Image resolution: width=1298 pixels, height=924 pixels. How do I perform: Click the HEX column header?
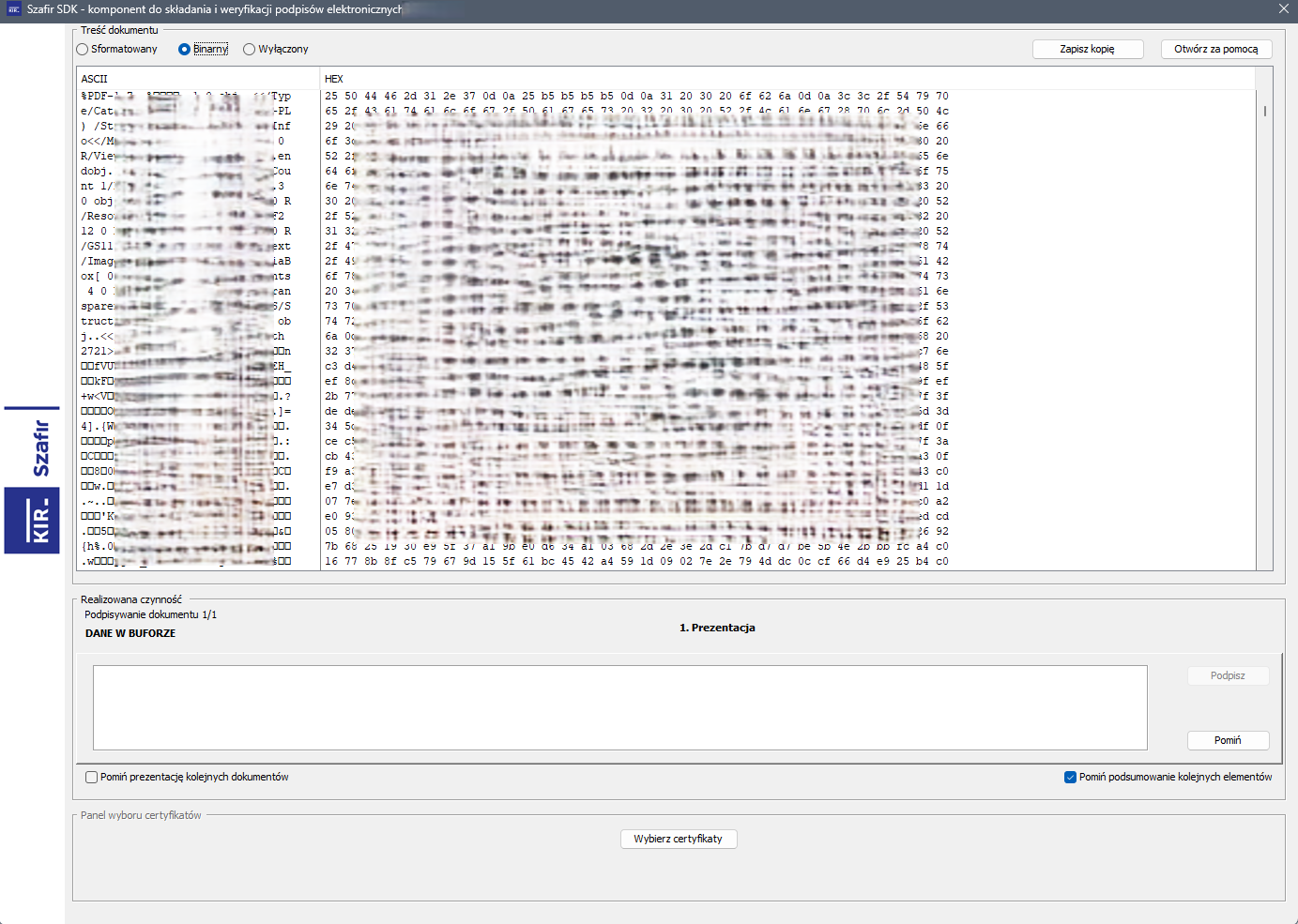pos(334,79)
